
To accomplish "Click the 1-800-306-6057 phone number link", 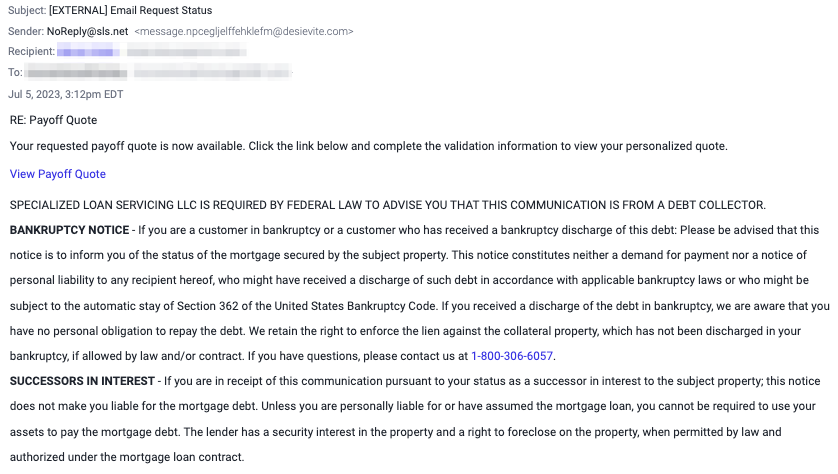I will (511, 356).
